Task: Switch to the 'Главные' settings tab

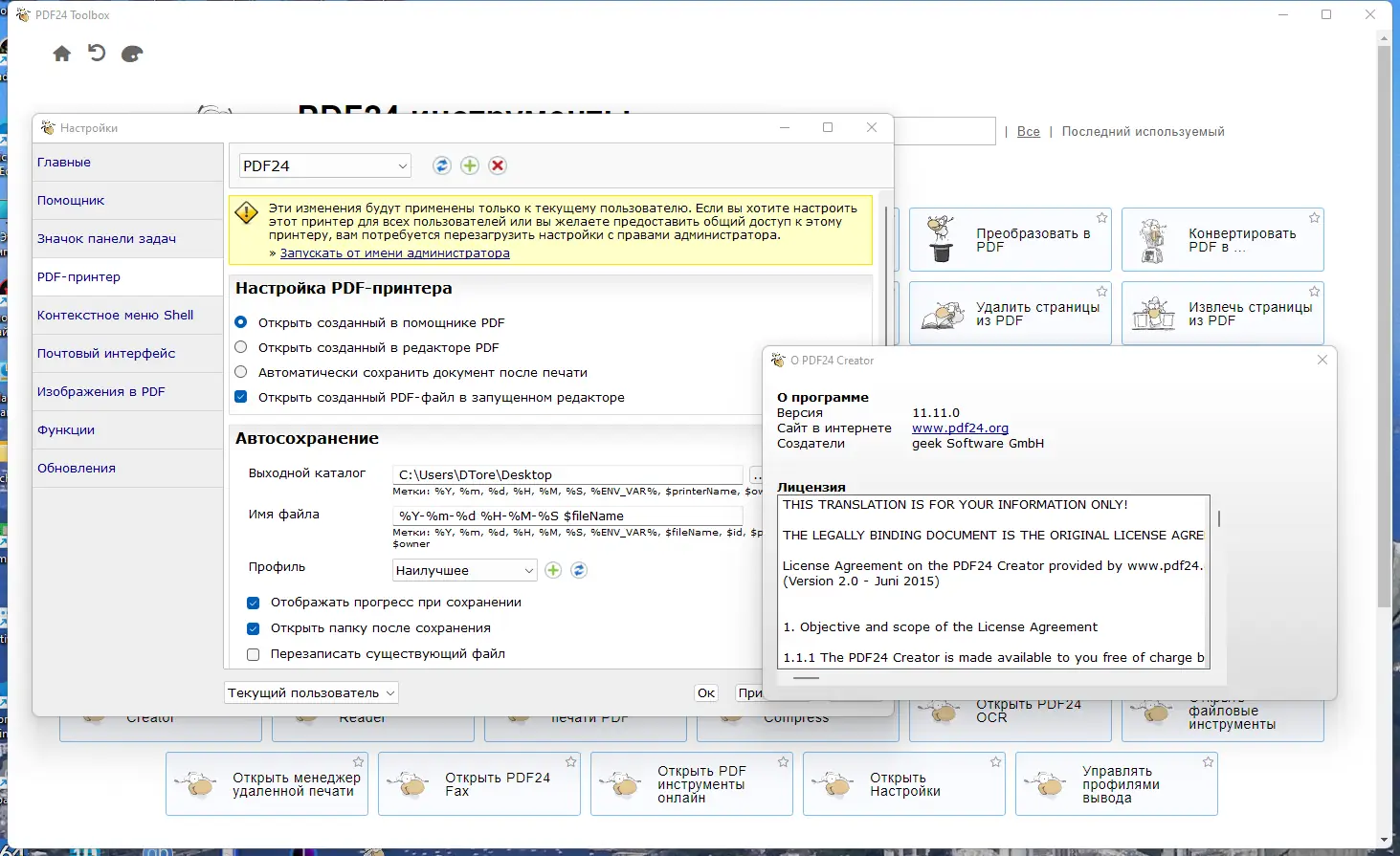Action: pyautogui.click(x=127, y=163)
